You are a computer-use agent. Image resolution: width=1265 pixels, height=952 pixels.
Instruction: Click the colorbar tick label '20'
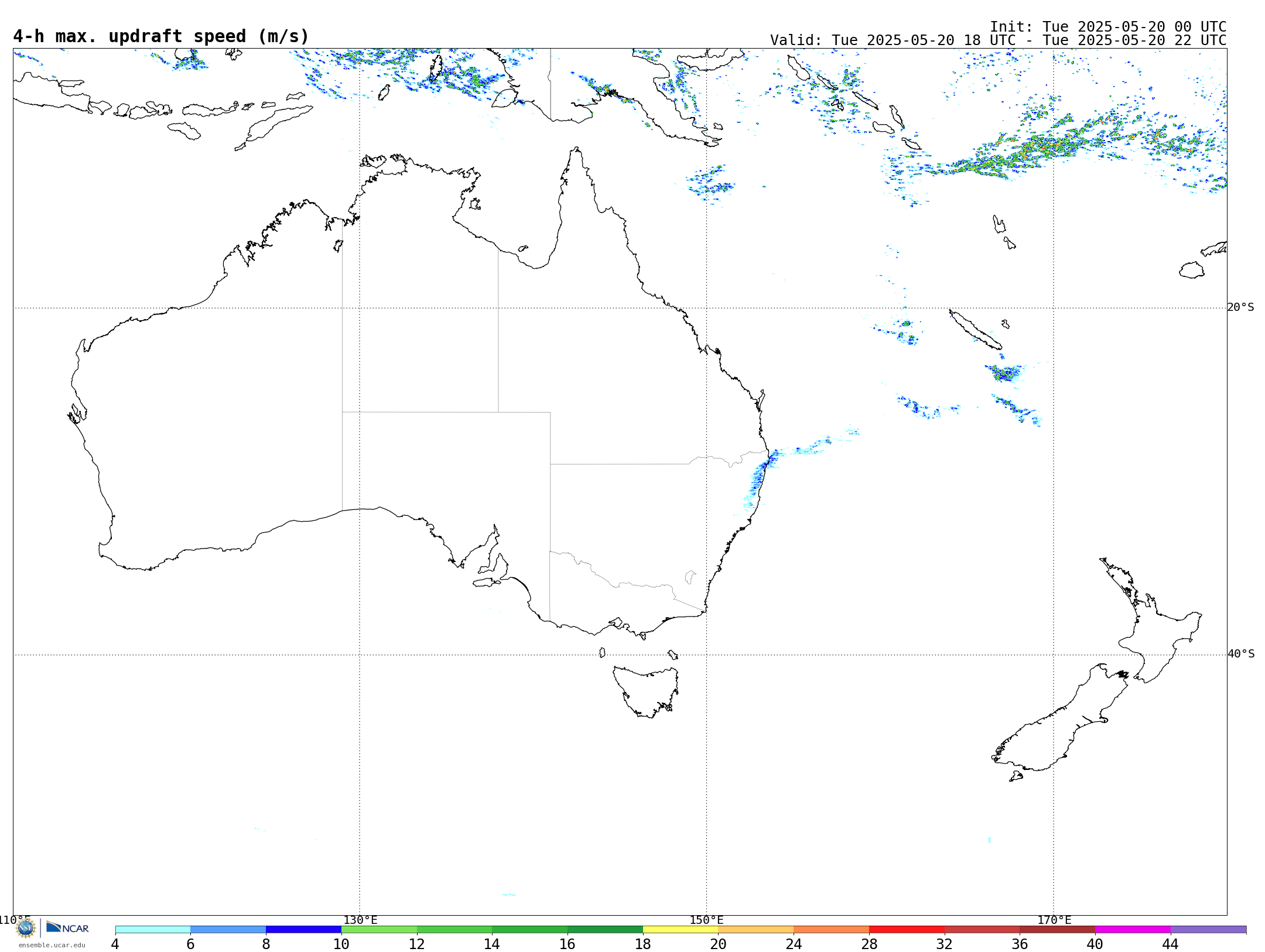click(718, 944)
